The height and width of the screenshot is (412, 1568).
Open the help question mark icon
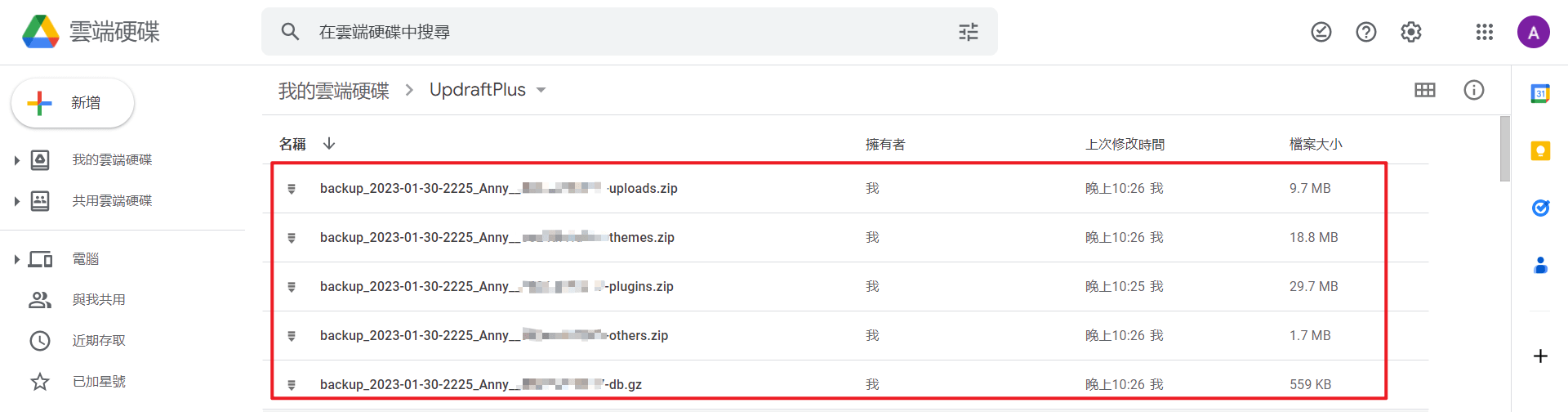click(1366, 32)
